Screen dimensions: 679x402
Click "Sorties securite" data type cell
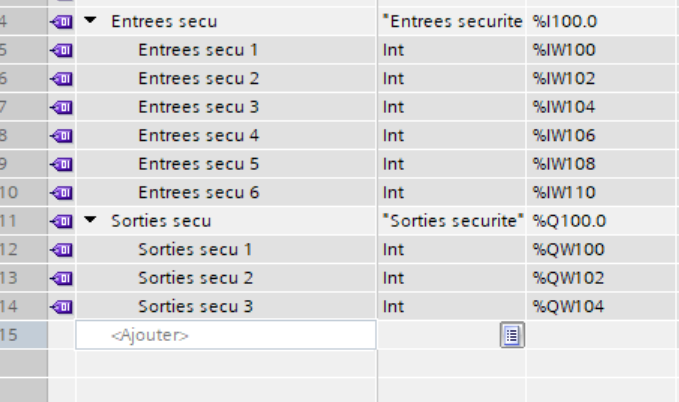tap(452, 221)
